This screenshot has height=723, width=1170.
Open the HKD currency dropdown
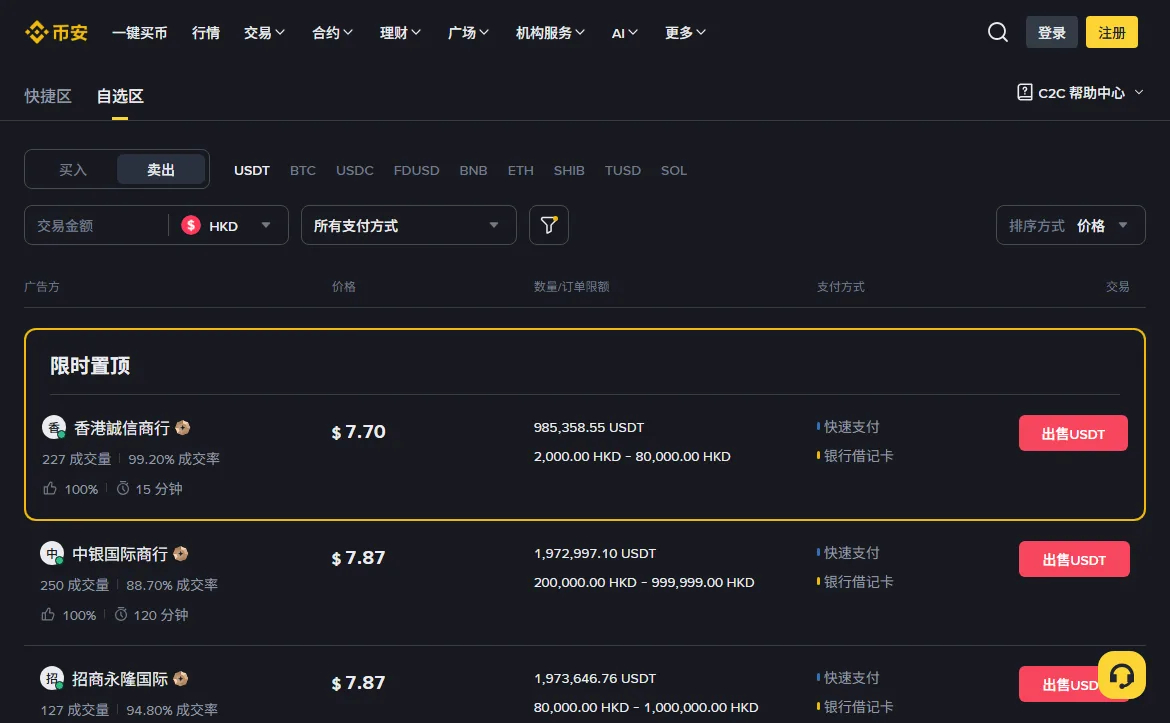pyautogui.click(x=228, y=225)
